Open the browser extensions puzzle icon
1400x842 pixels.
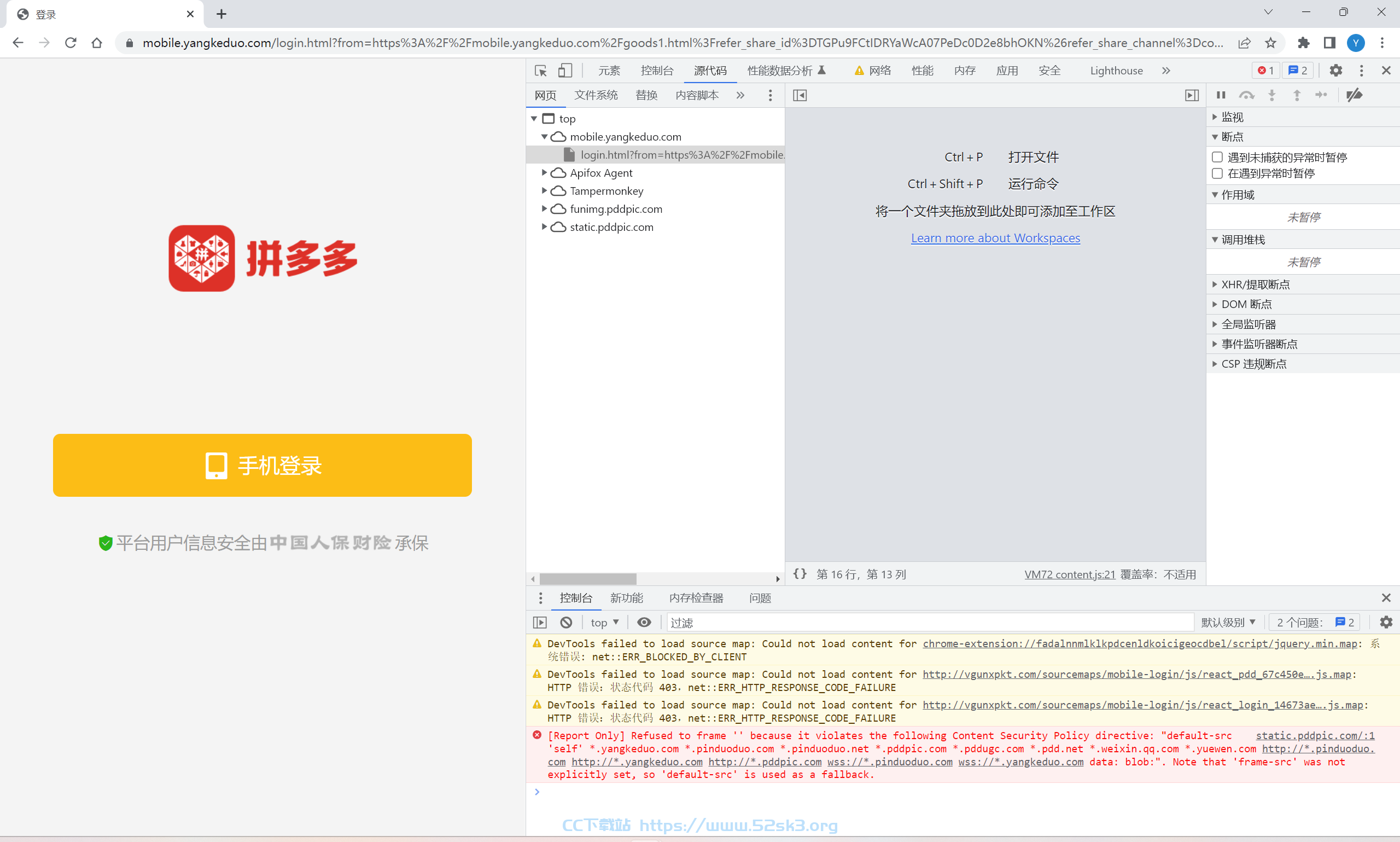(1304, 43)
